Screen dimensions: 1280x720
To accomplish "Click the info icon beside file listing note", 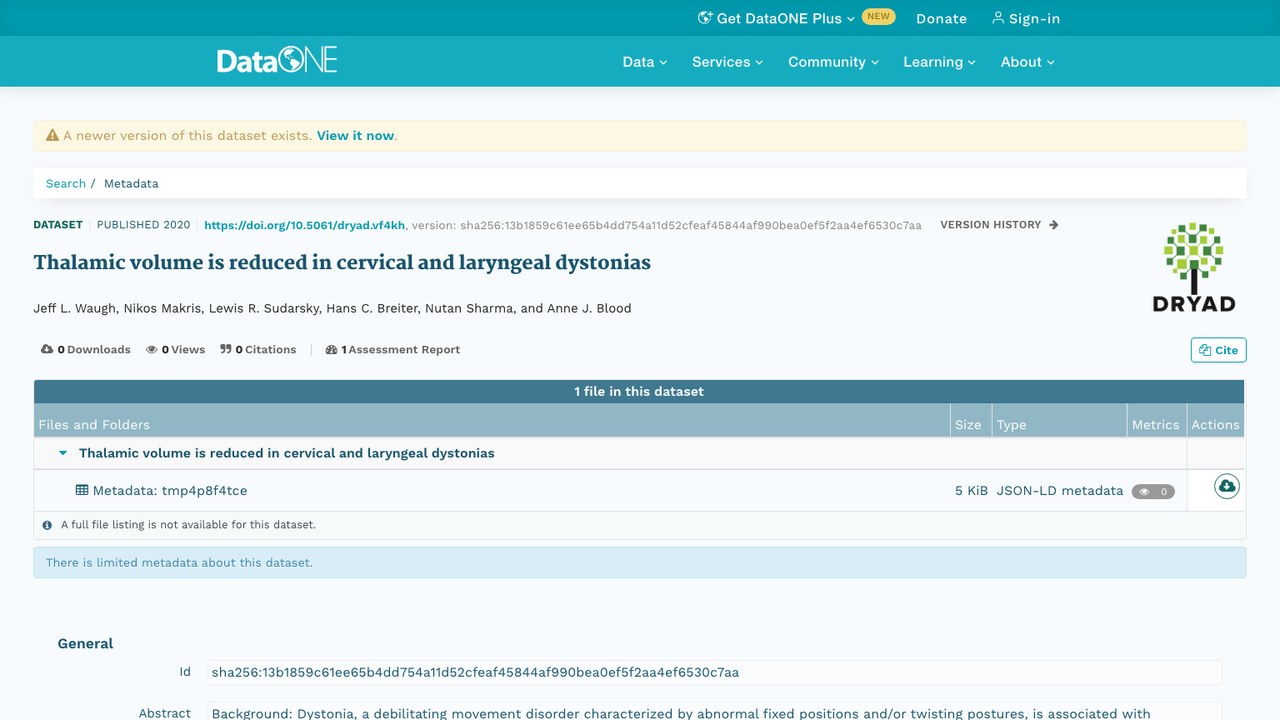I will [47, 524].
